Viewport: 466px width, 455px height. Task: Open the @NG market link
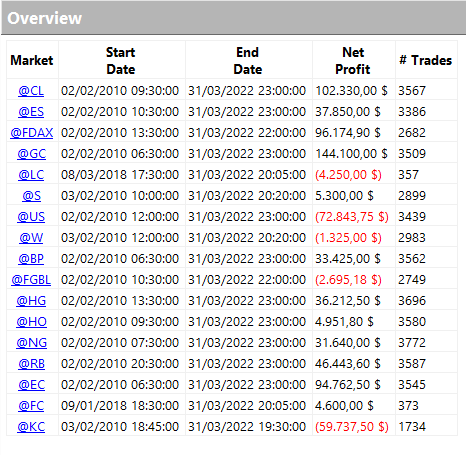coord(31,343)
